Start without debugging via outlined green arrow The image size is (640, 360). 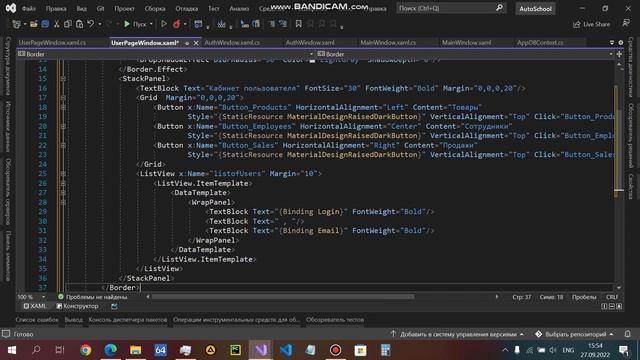(x=164, y=24)
